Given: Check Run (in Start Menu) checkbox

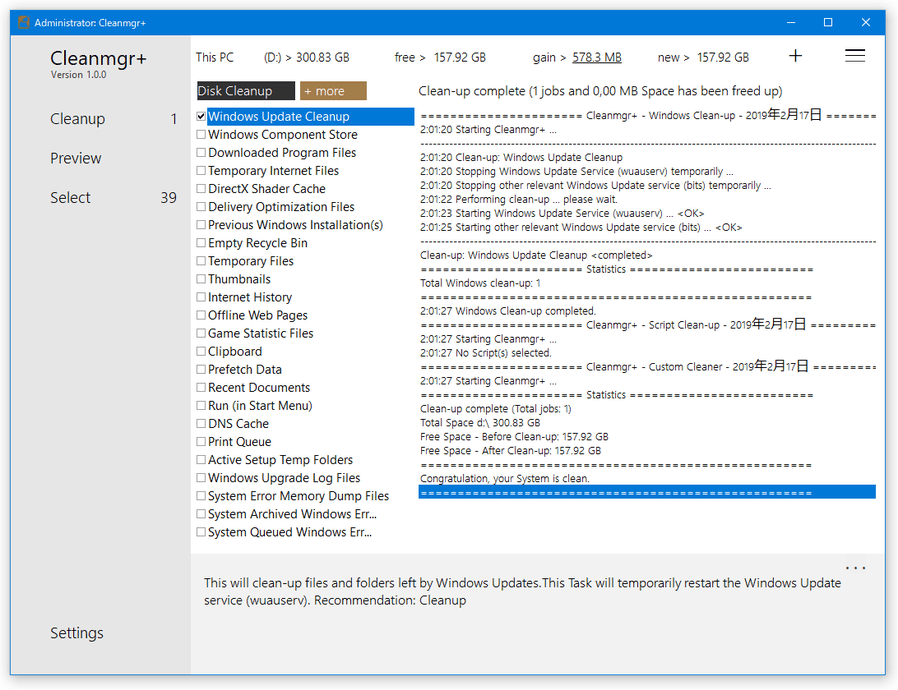Looking at the screenshot, I should coord(201,405).
